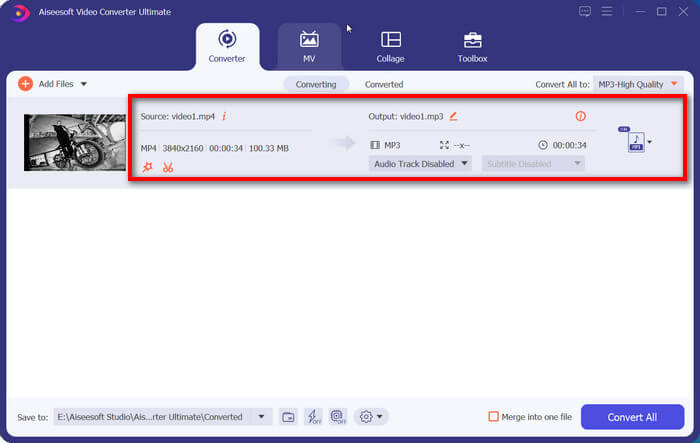Open the Toolbox tab
Screen dimensions: 700x443
[x=472, y=46]
